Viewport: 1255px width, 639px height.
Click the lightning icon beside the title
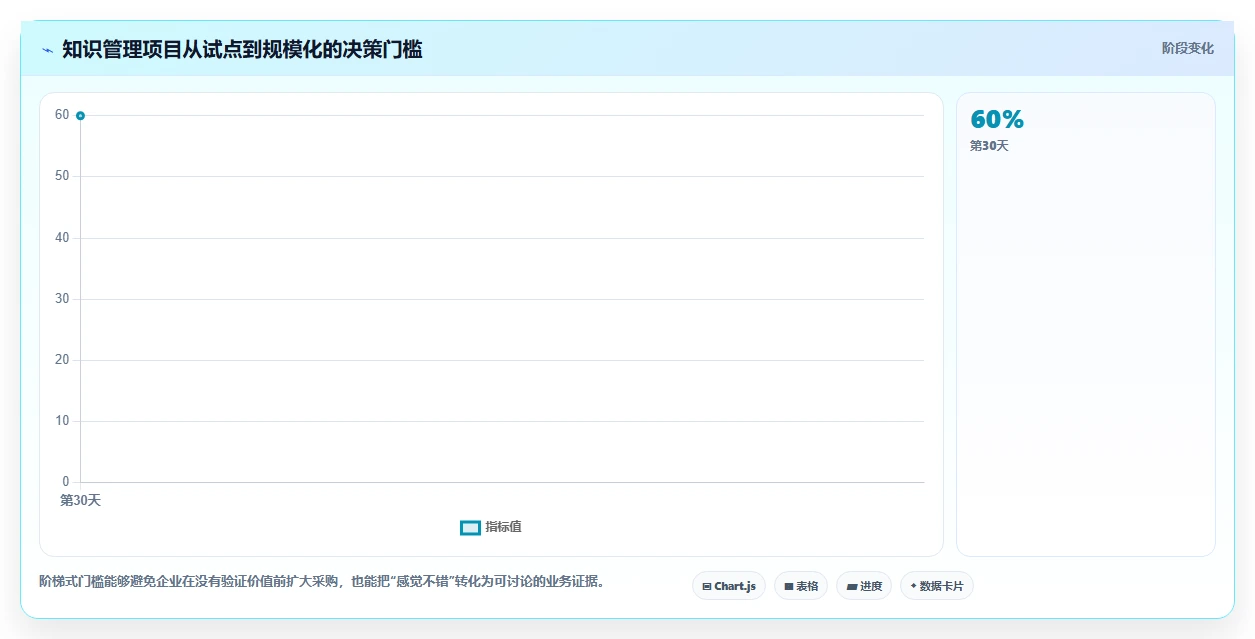48,50
